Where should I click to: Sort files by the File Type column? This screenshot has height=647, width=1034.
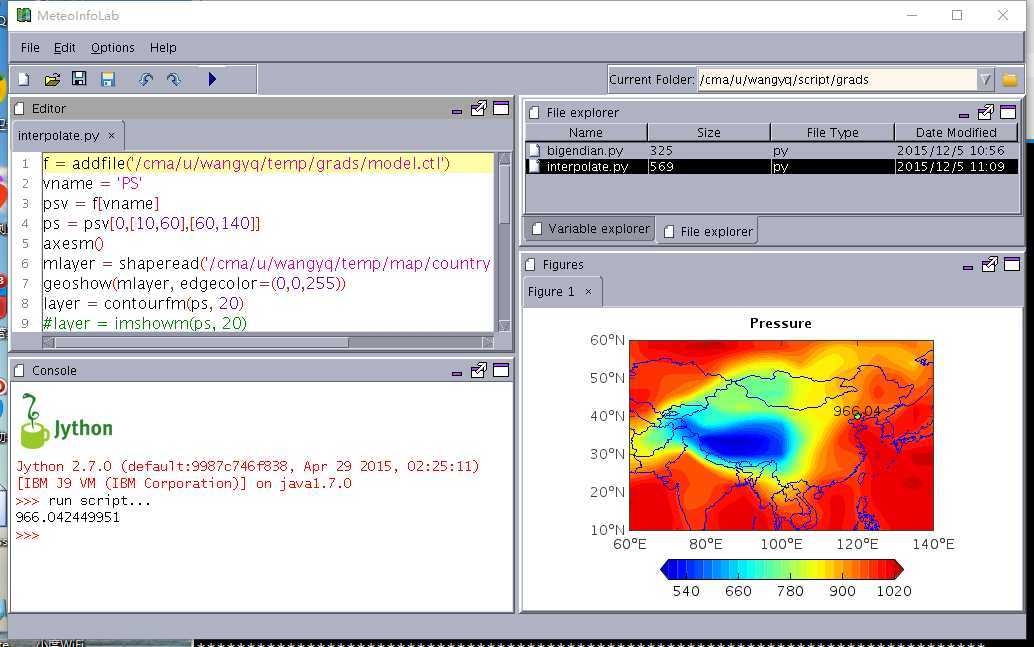[832, 133]
